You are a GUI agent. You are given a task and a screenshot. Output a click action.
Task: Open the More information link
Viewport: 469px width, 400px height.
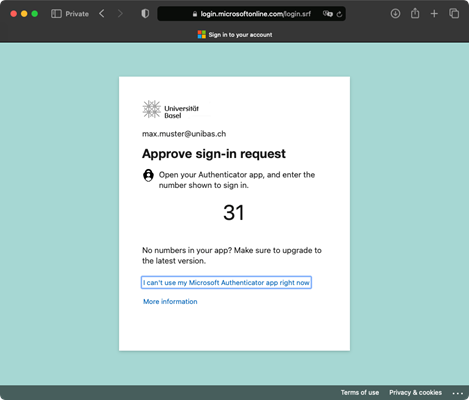pos(170,302)
